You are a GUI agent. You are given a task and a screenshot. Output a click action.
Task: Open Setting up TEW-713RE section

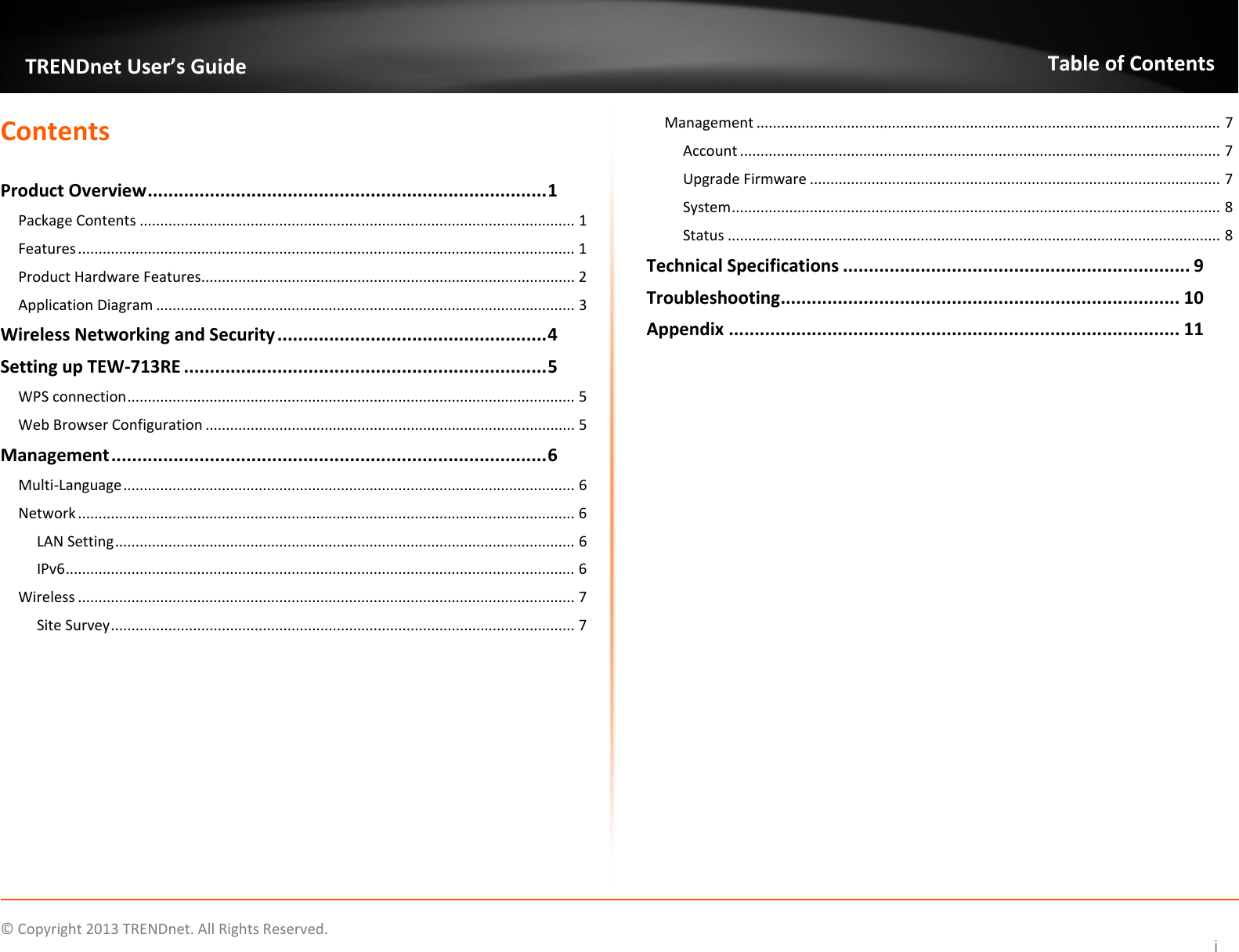coord(279,366)
